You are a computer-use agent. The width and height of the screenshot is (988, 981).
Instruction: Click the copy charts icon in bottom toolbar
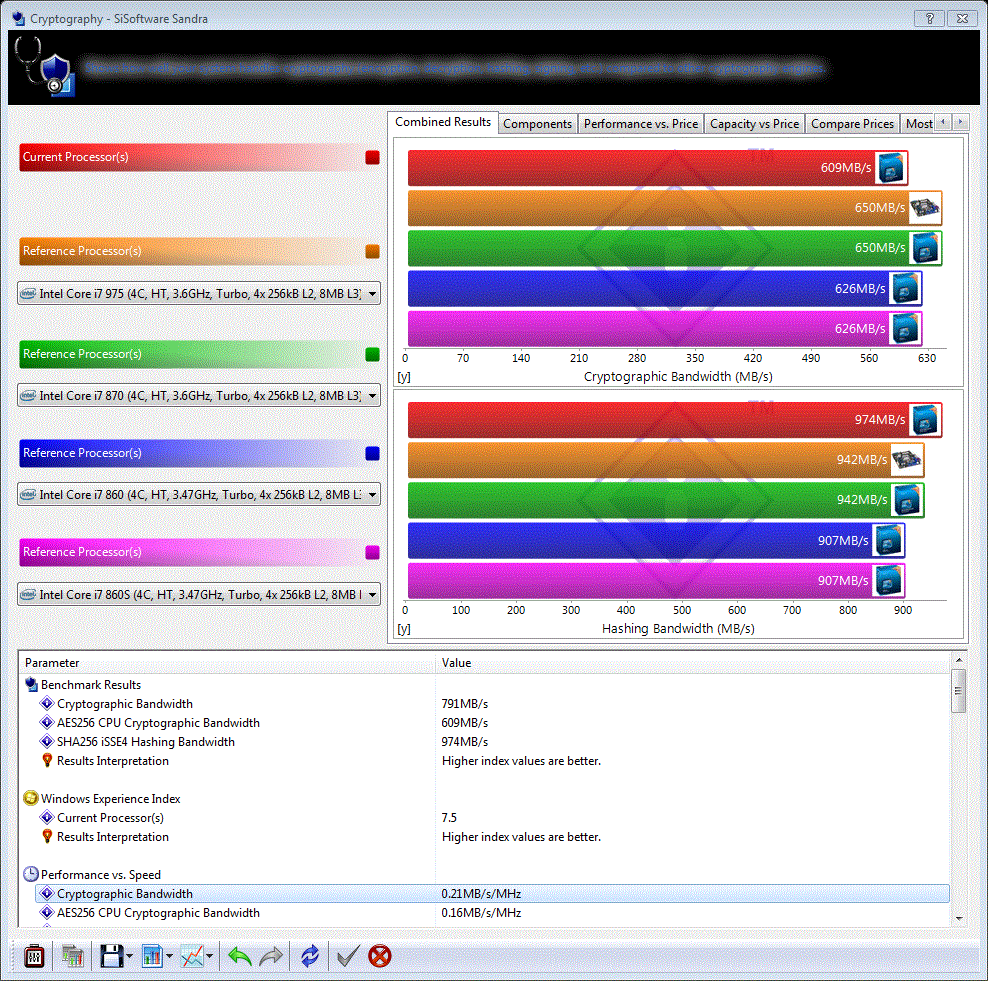coord(73,956)
